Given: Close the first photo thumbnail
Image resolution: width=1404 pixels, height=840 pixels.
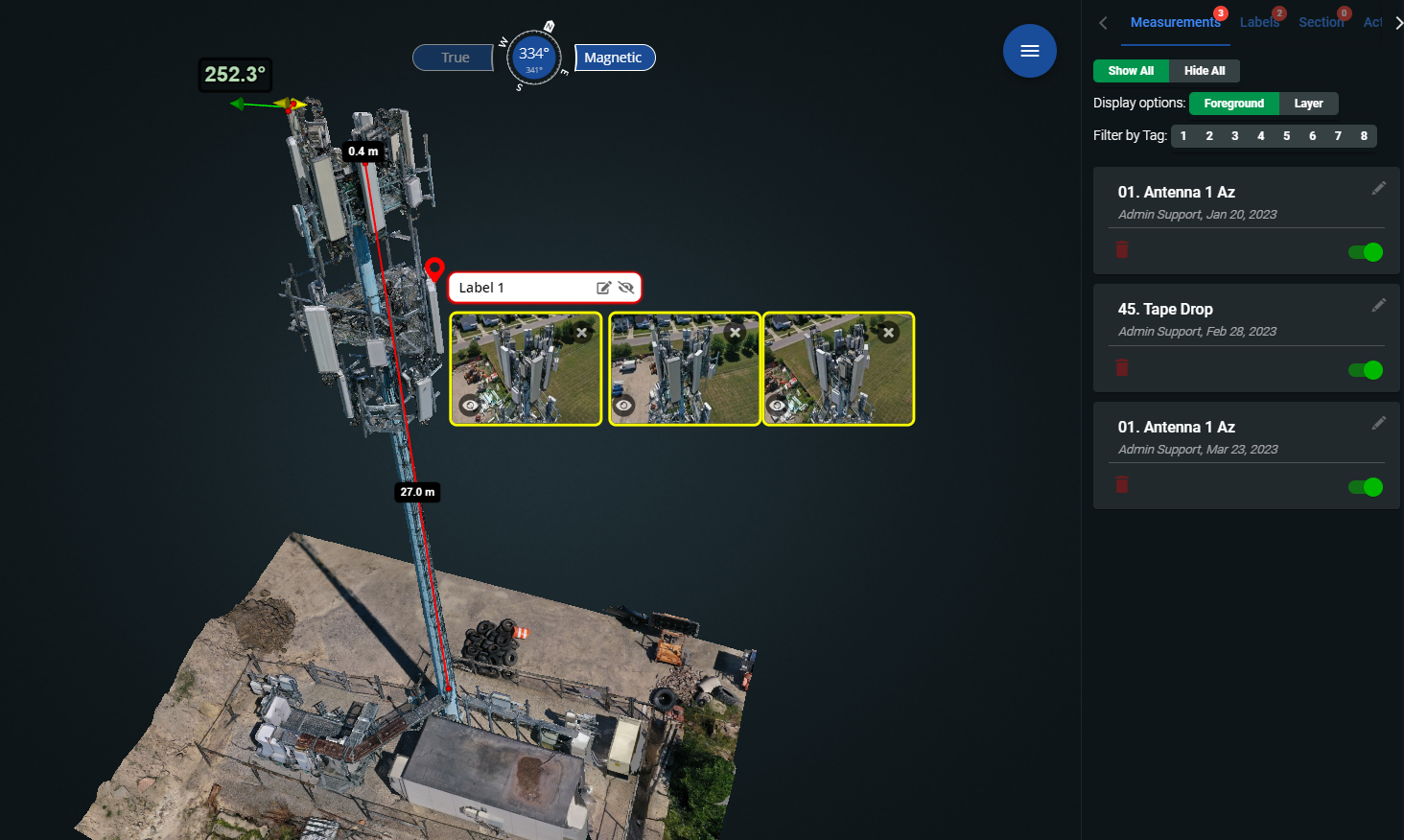Looking at the screenshot, I should [x=581, y=333].
